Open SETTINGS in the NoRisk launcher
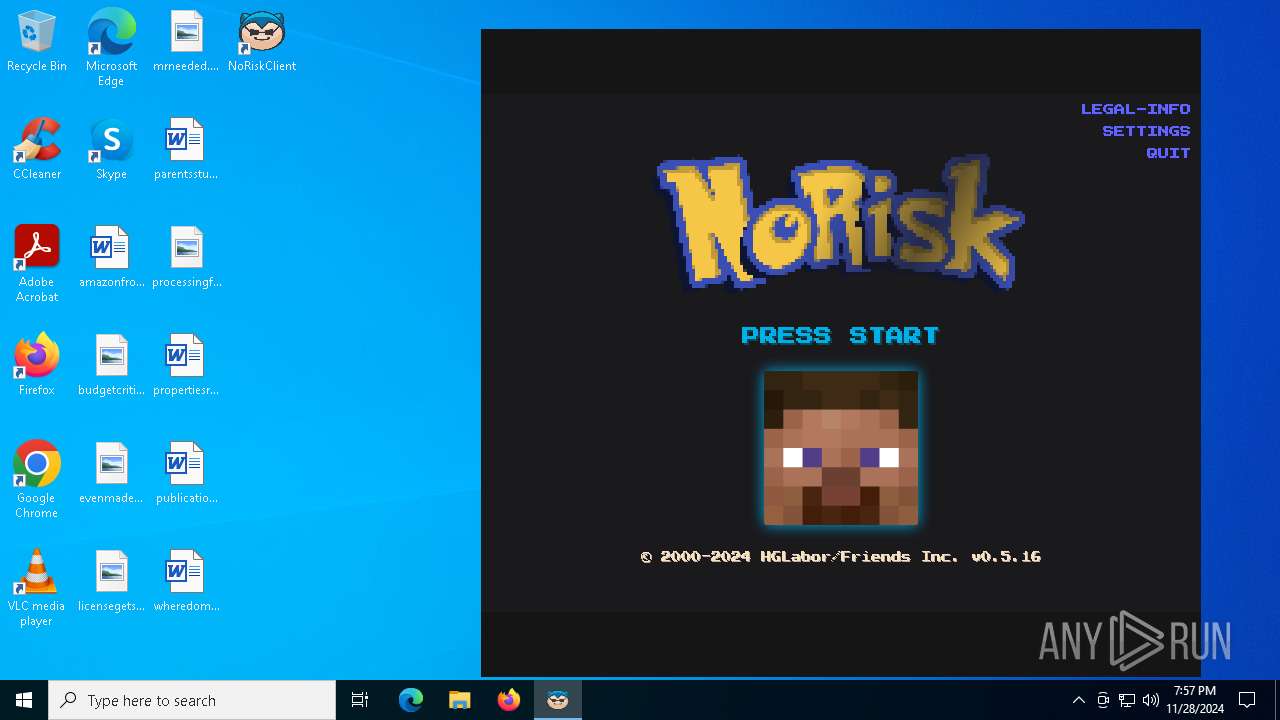Viewport: 1280px width, 720px height. [x=1146, y=131]
